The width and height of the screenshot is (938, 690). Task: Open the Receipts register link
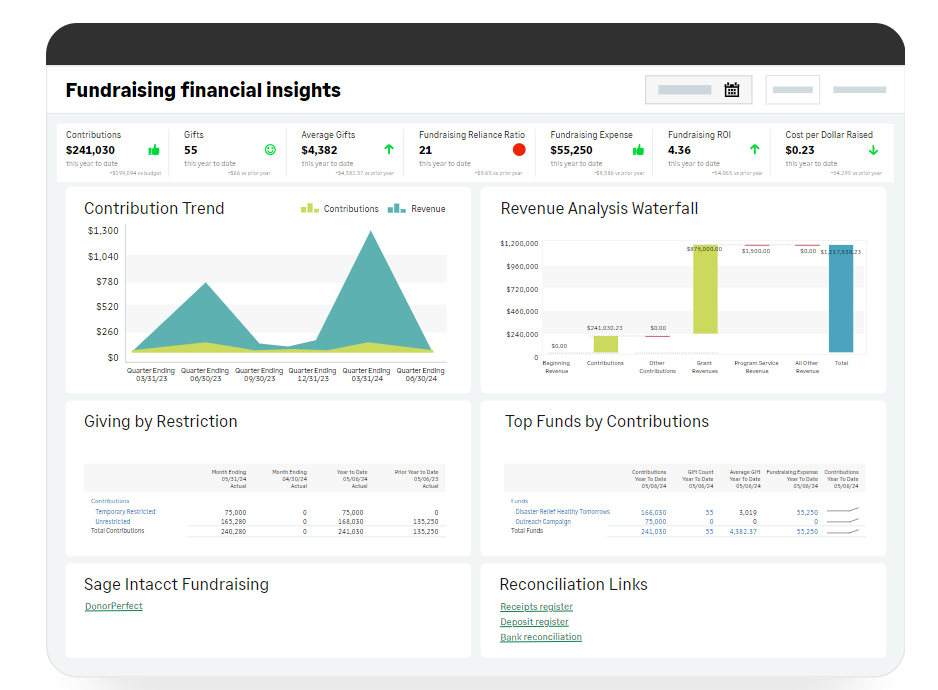point(536,607)
